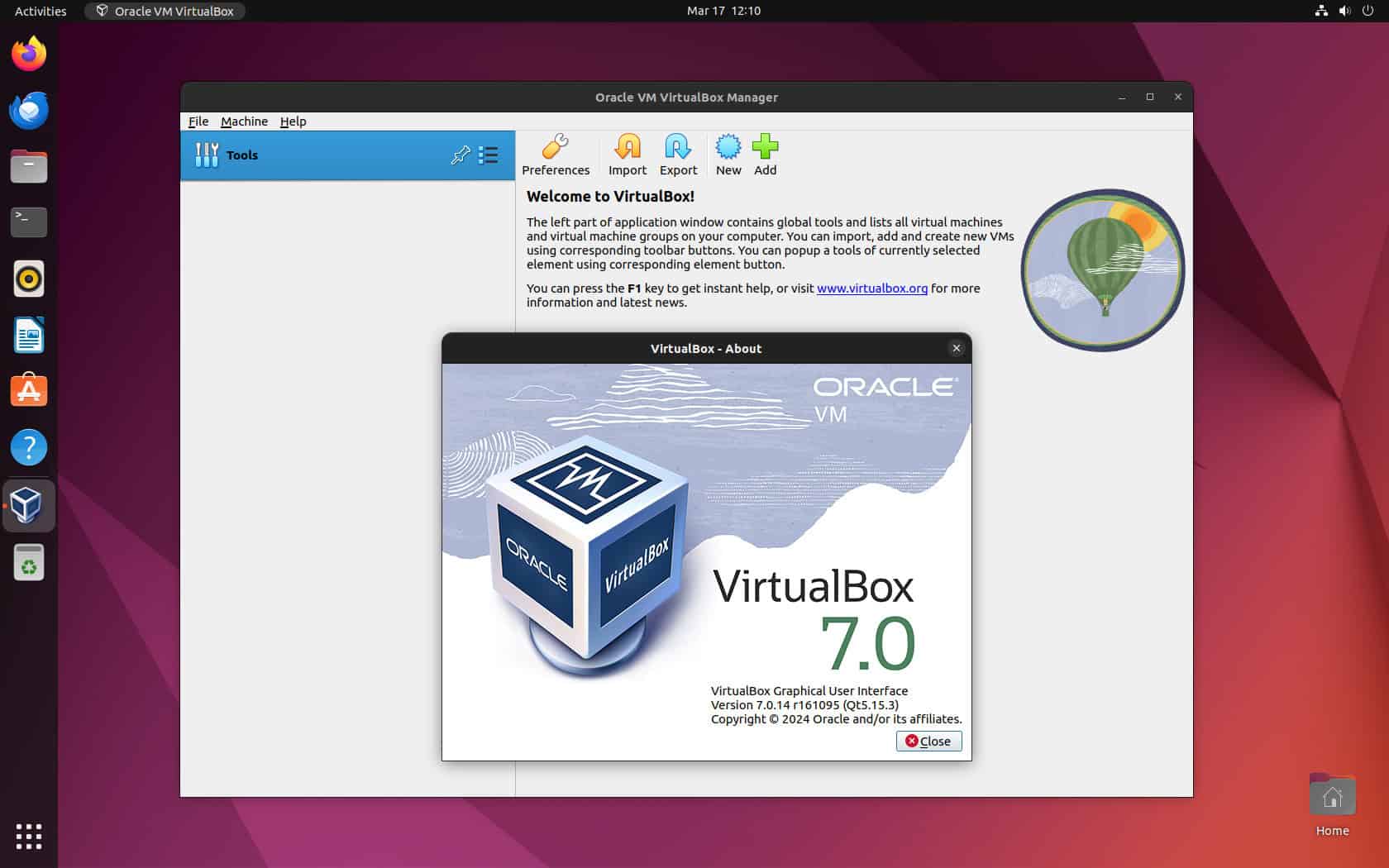Create a new virtual machine with New
Viewport: 1389px width, 868px height.
pyautogui.click(x=728, y=155)
